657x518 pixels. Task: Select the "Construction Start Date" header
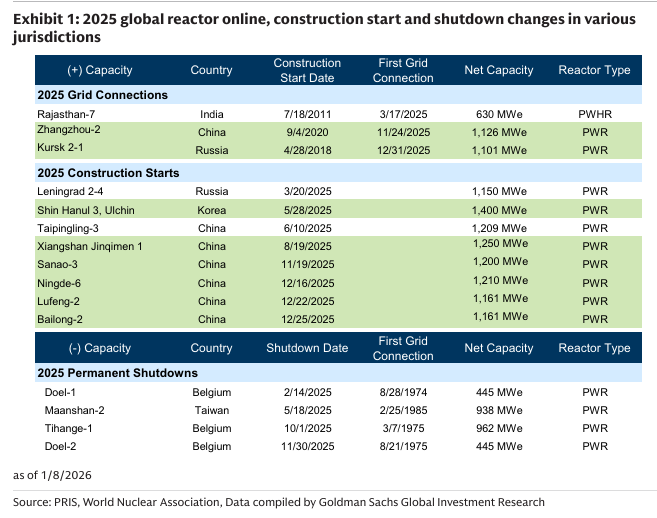click(x=307, y=71)
